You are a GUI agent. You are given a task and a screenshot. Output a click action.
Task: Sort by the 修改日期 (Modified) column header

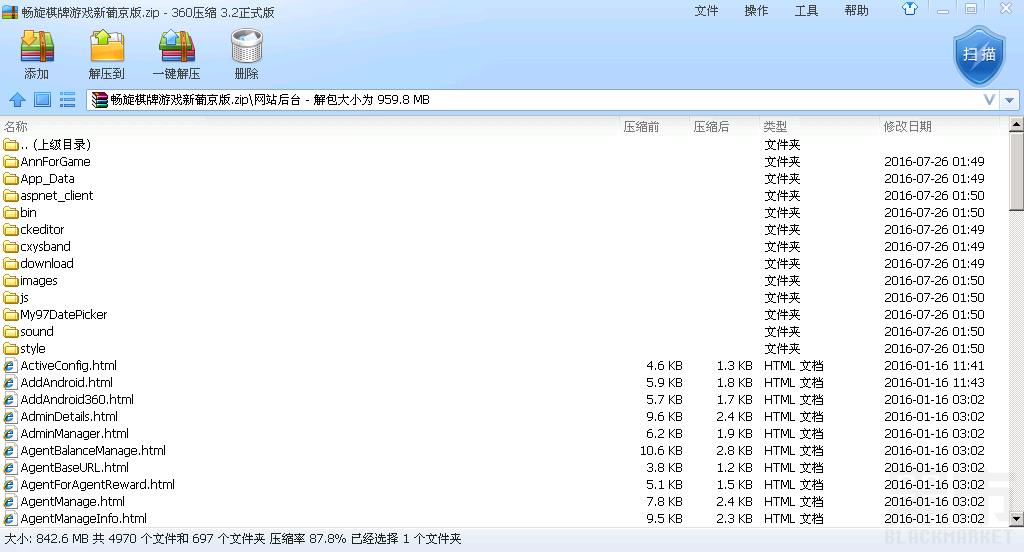pos(939,126)
